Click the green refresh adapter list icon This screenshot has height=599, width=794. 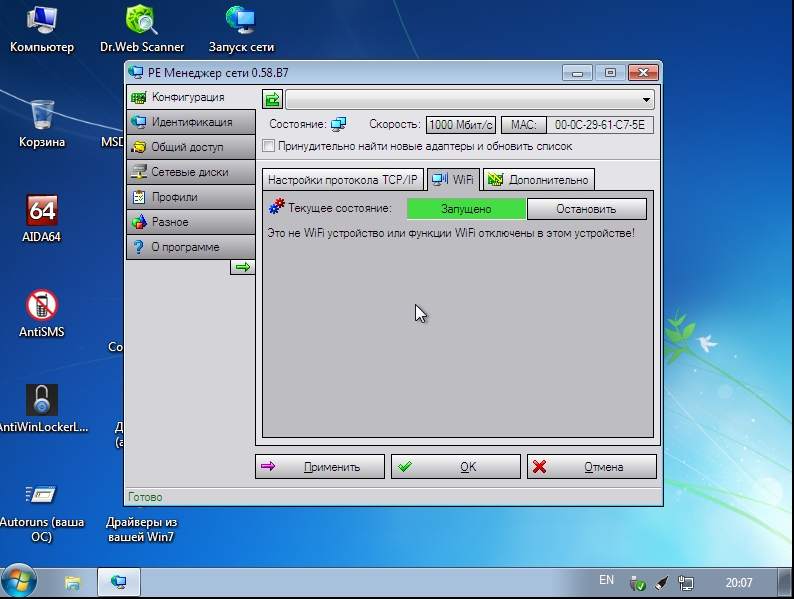(x=272, y=99)
